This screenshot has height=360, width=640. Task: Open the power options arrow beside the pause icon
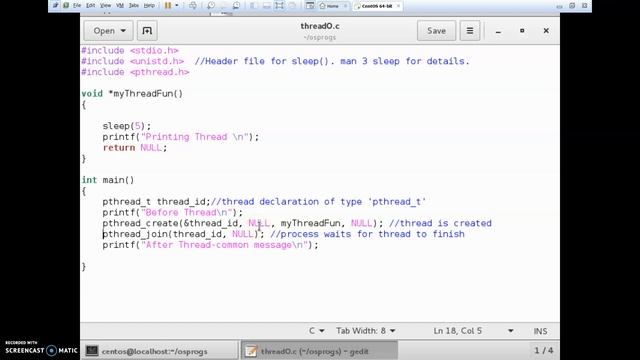tap(177, 5)
